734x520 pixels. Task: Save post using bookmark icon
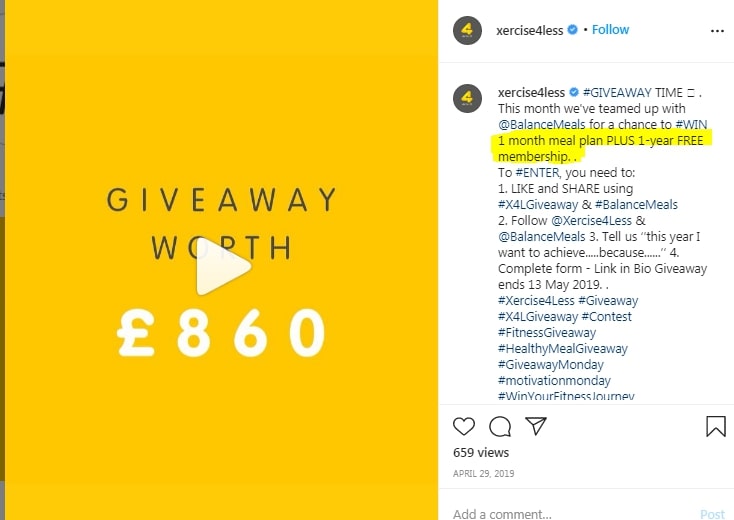pos(716,426)
